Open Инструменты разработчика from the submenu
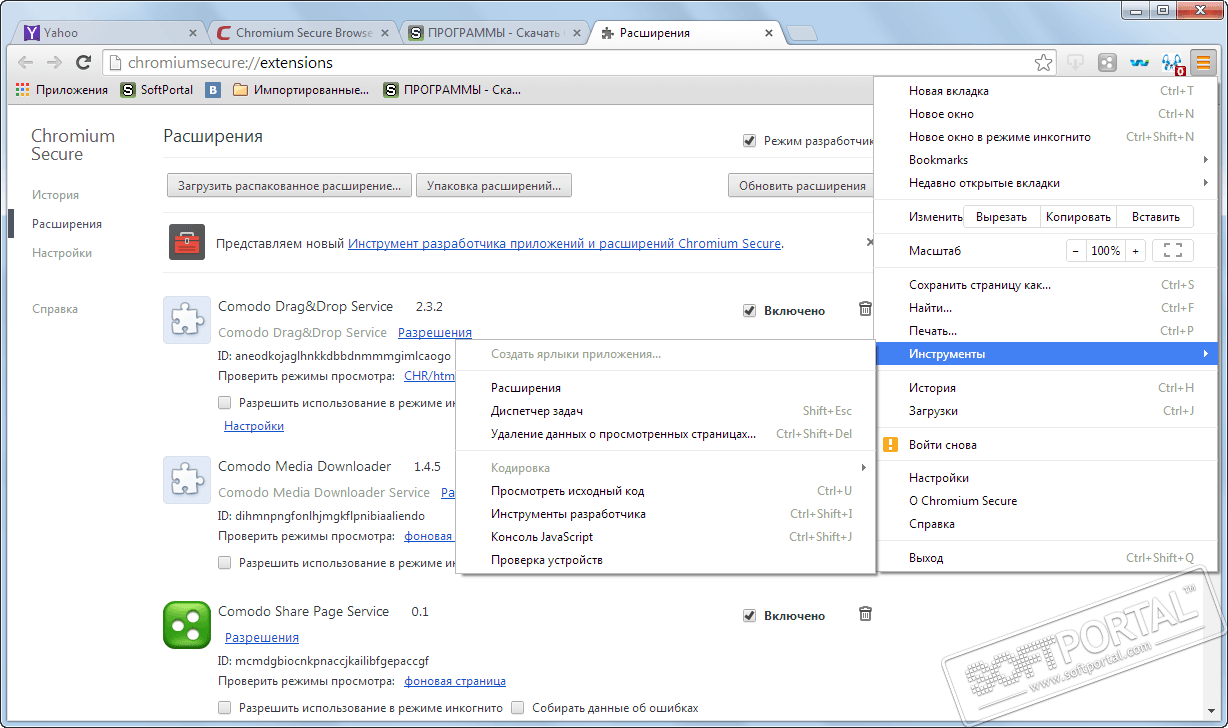Screen dimensions: 1228x728 [x=665, y=514]
